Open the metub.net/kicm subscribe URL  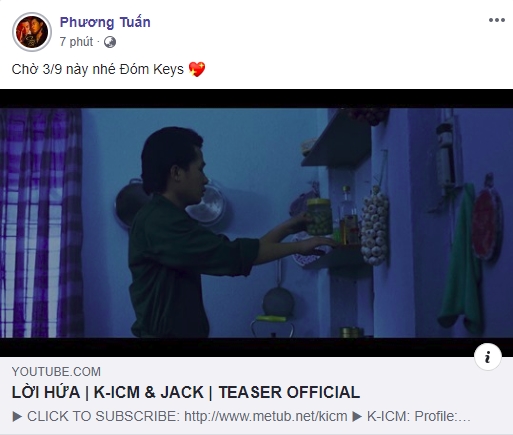pyautogui.click(x=266, y=416)
